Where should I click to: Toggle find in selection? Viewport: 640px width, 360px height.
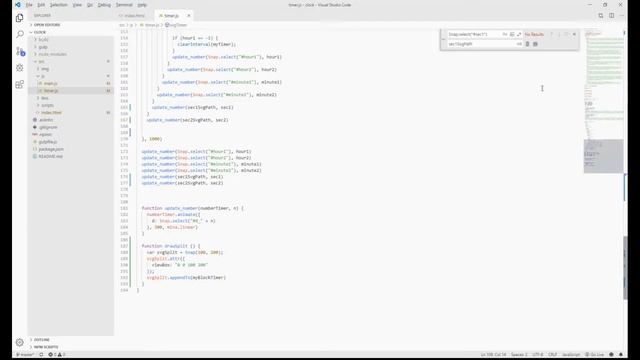click(566, 34)
